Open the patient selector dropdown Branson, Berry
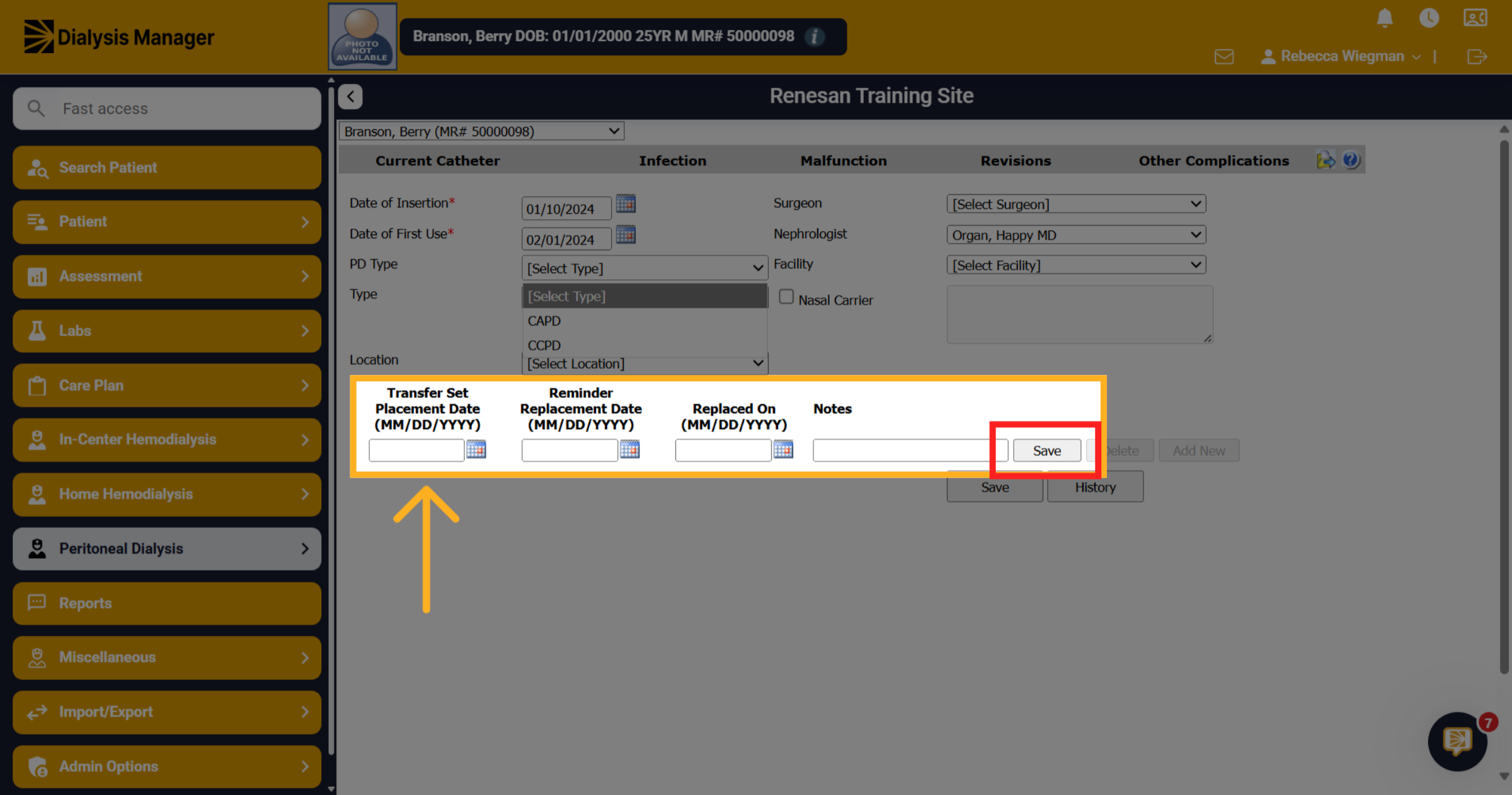The width and height of the screenshot is (1512, 795). 481,131
